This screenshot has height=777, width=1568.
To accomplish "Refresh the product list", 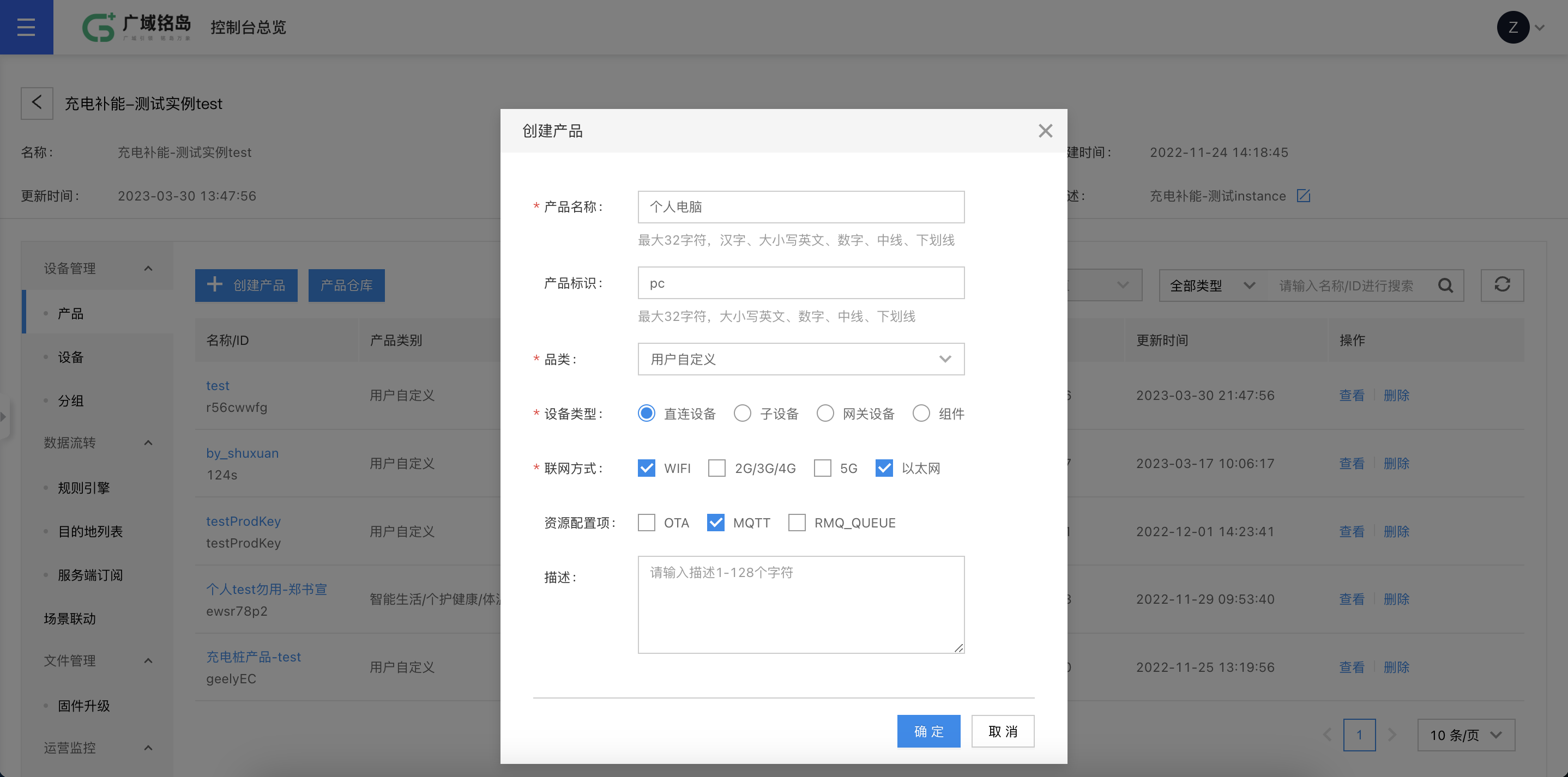I will (1501, 285).
